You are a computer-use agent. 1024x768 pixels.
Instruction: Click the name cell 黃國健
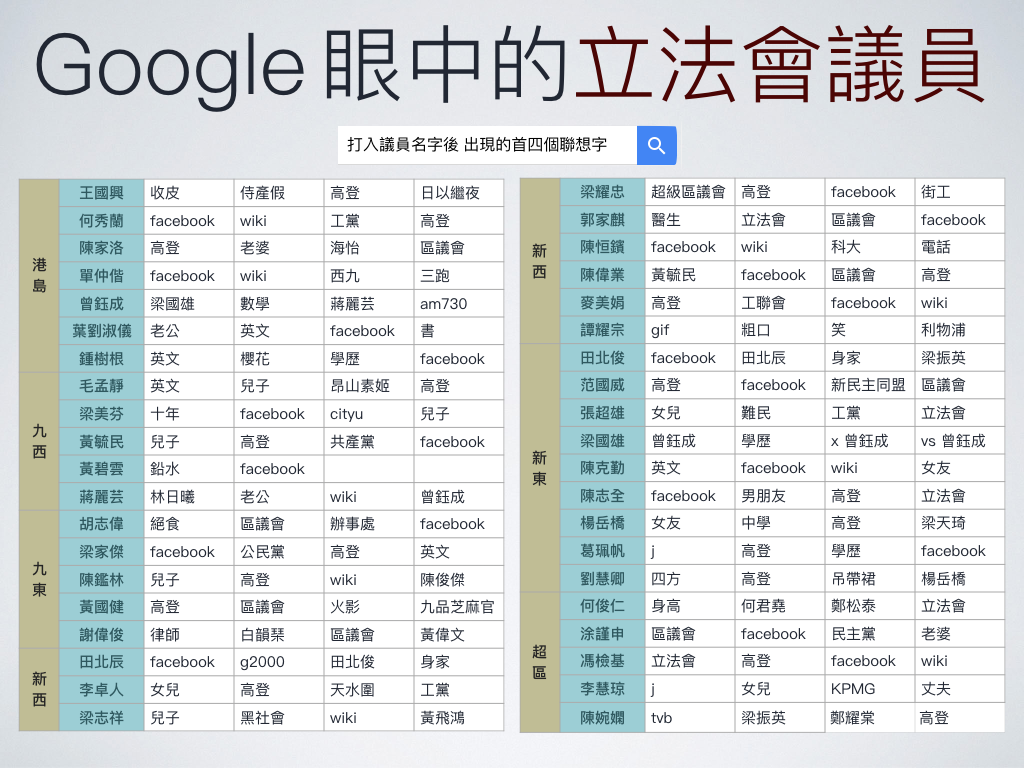[101, 607]
